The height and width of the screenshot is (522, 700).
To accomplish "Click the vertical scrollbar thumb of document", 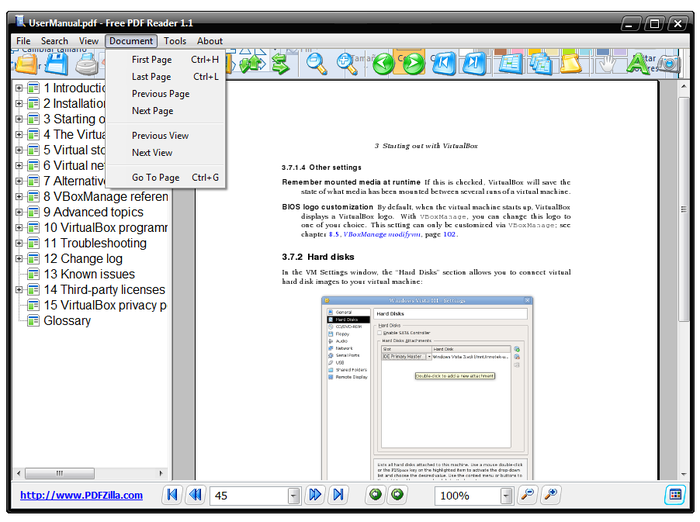I will pyautogui.click(x=683, y=209).
